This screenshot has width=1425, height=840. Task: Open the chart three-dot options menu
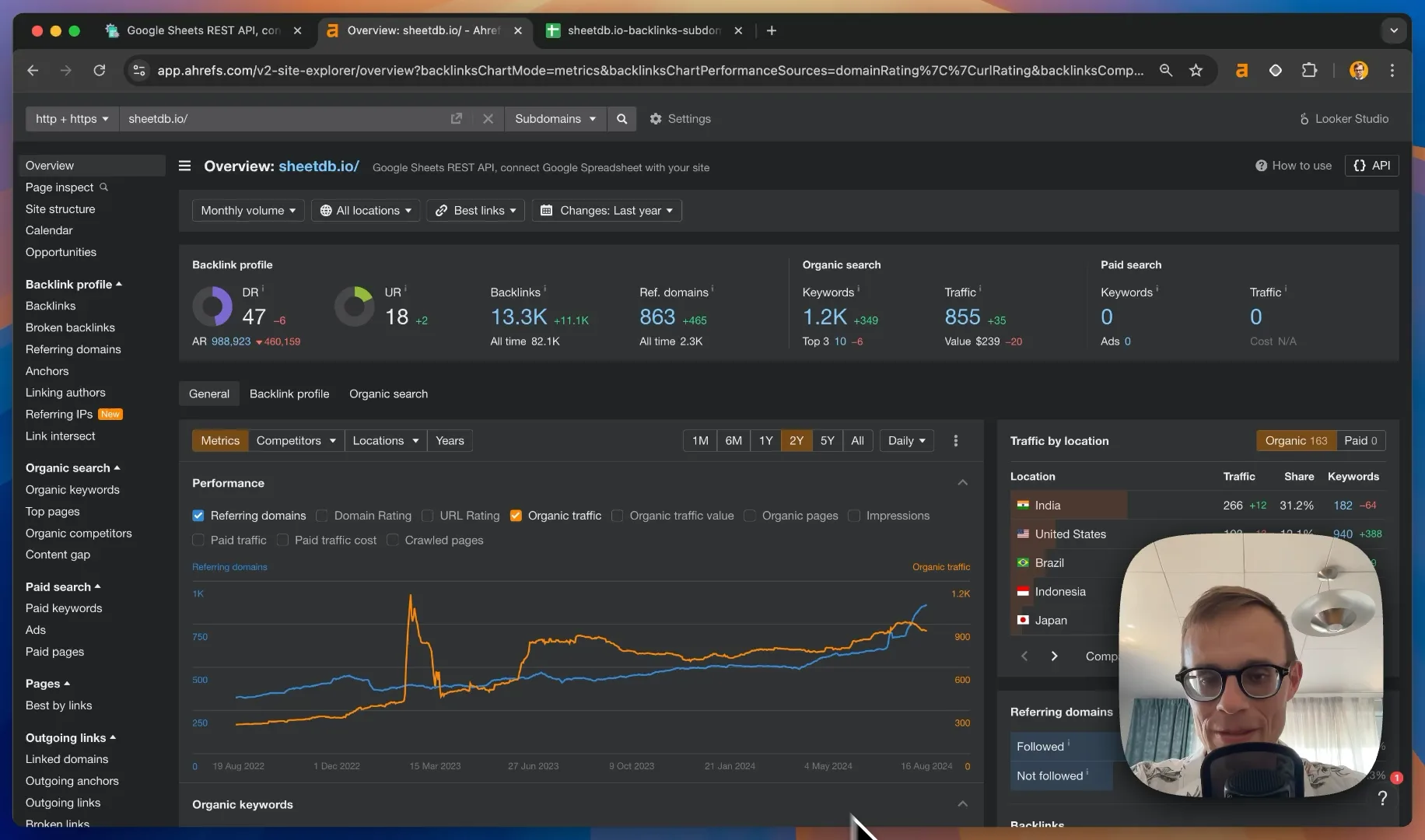click(956, 441)
